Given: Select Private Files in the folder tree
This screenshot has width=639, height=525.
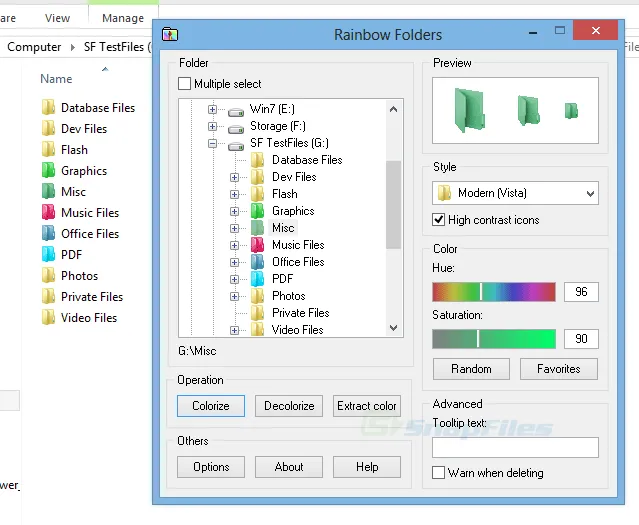Looking at the screenshot, I should (x=301, y=313).
